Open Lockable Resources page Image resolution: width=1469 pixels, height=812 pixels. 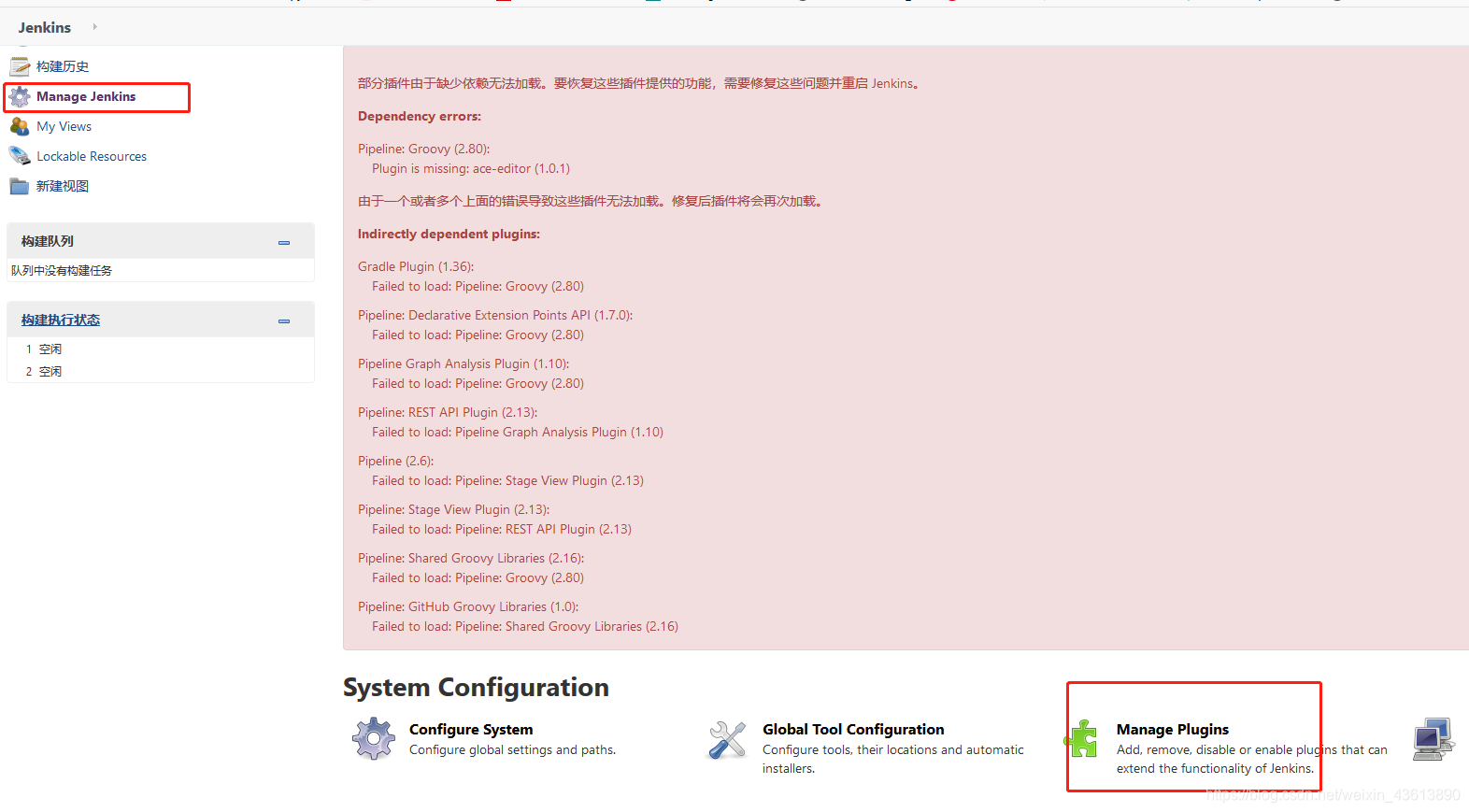tap(92, 156)
